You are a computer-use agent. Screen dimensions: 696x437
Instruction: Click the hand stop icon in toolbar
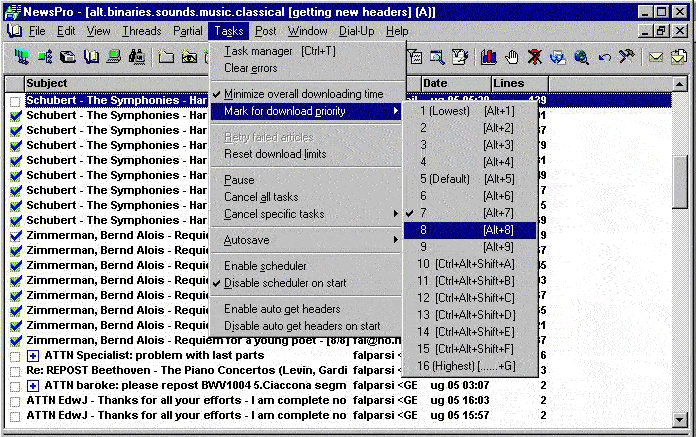(x=512, y=57)
